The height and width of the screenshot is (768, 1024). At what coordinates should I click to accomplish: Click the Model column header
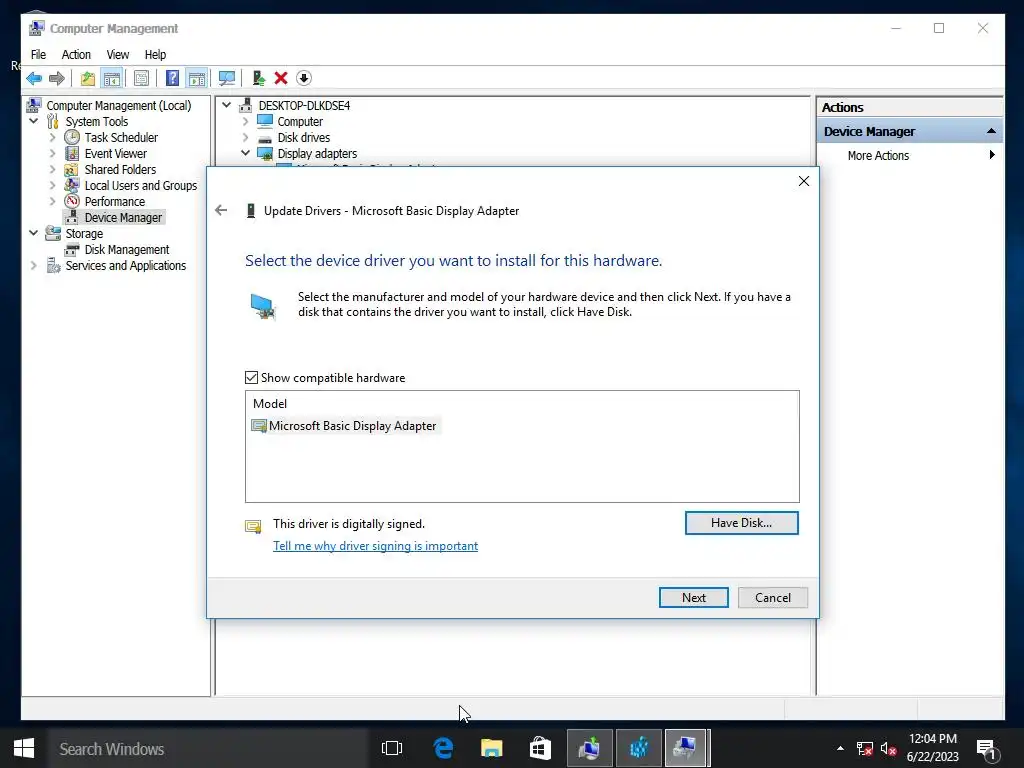[270, 404]
